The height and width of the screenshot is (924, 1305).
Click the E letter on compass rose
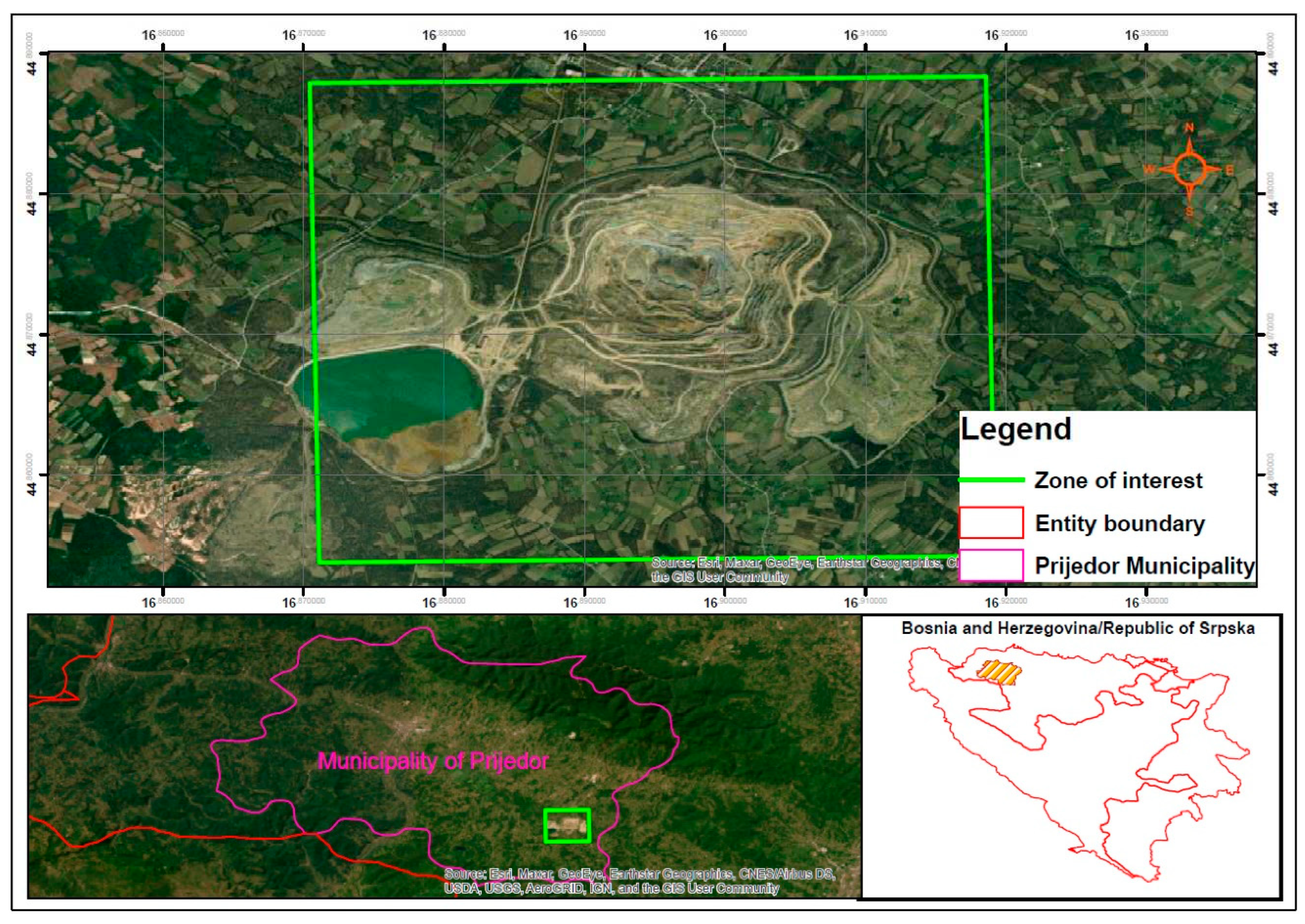coord(1229,170)
